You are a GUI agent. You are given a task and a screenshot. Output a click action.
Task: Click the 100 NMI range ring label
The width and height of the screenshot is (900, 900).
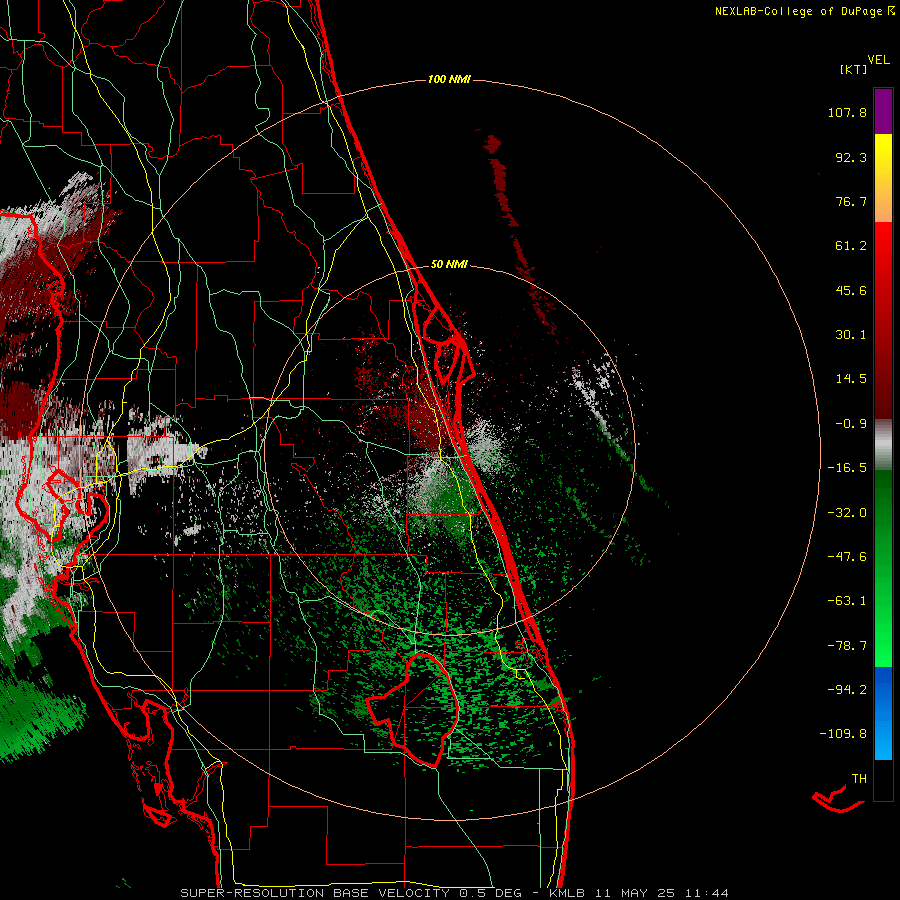coord(449,79)
